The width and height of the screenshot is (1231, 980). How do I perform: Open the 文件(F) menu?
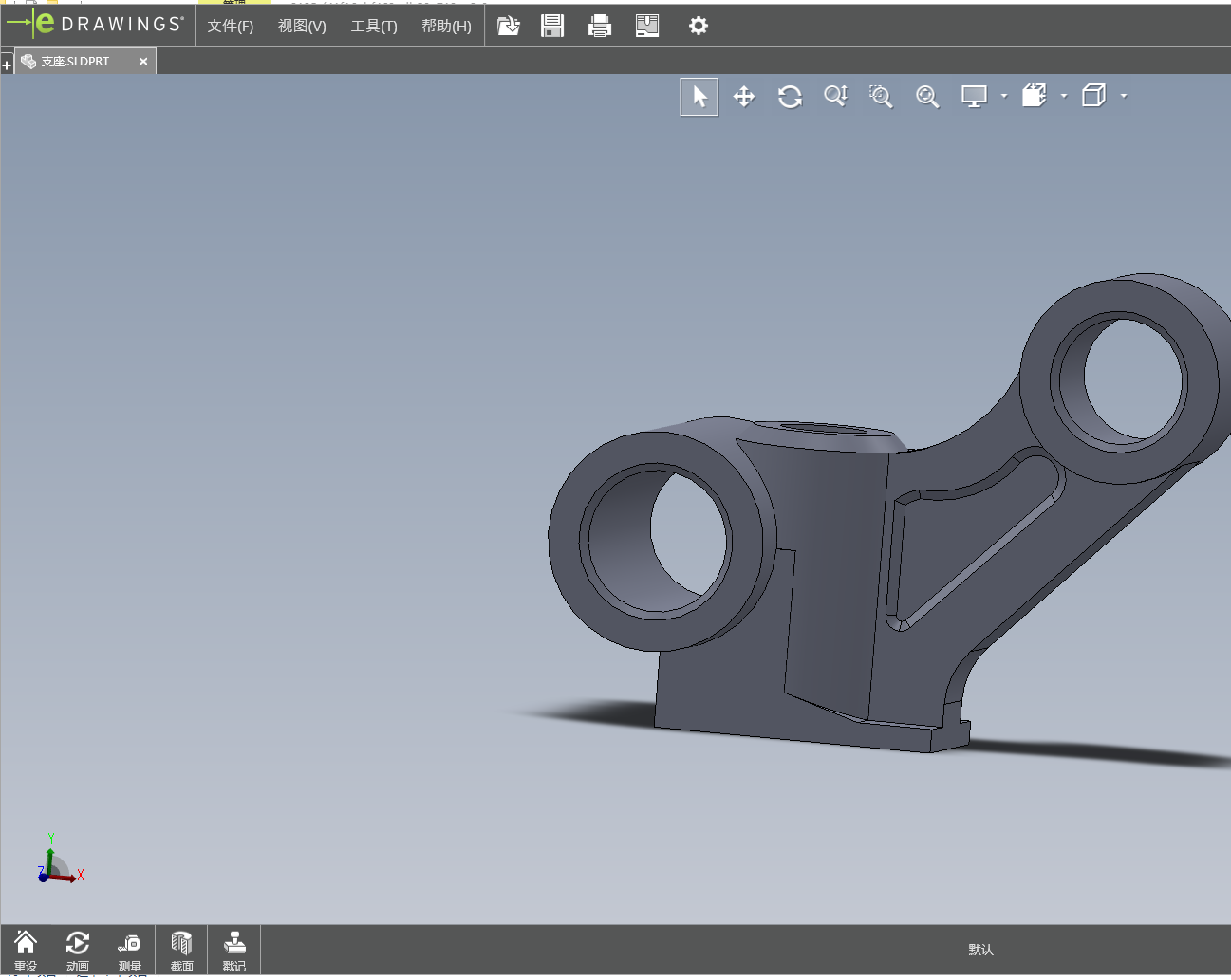tap(231, 27)
